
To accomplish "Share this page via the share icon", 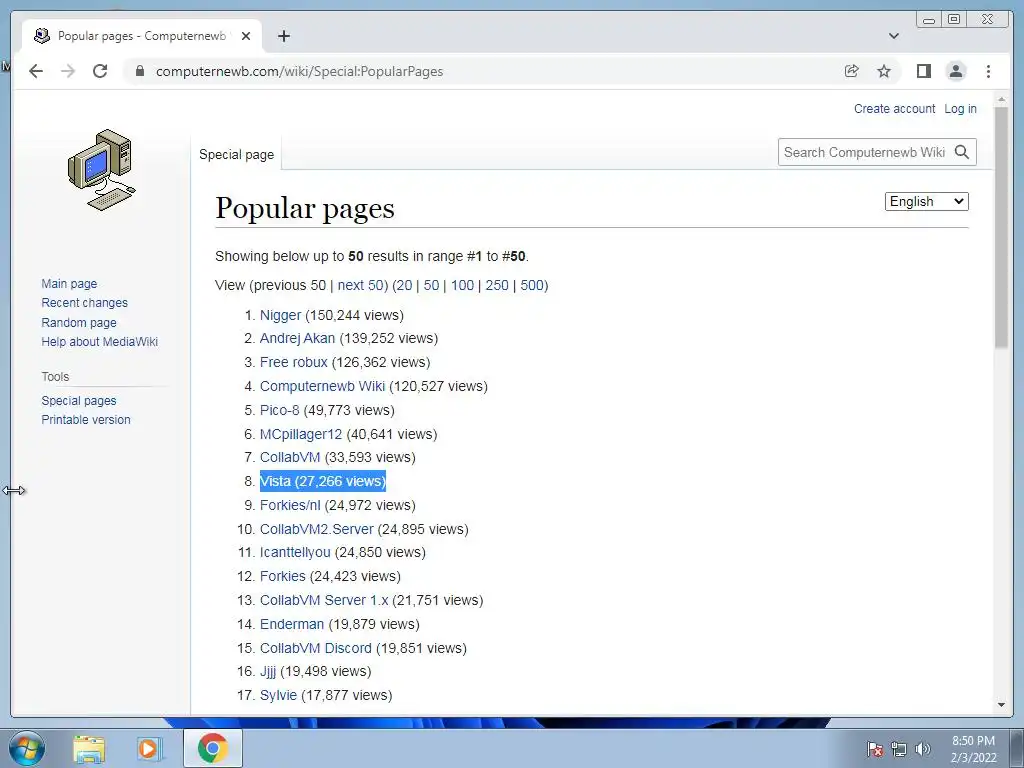I will point(851,71).
